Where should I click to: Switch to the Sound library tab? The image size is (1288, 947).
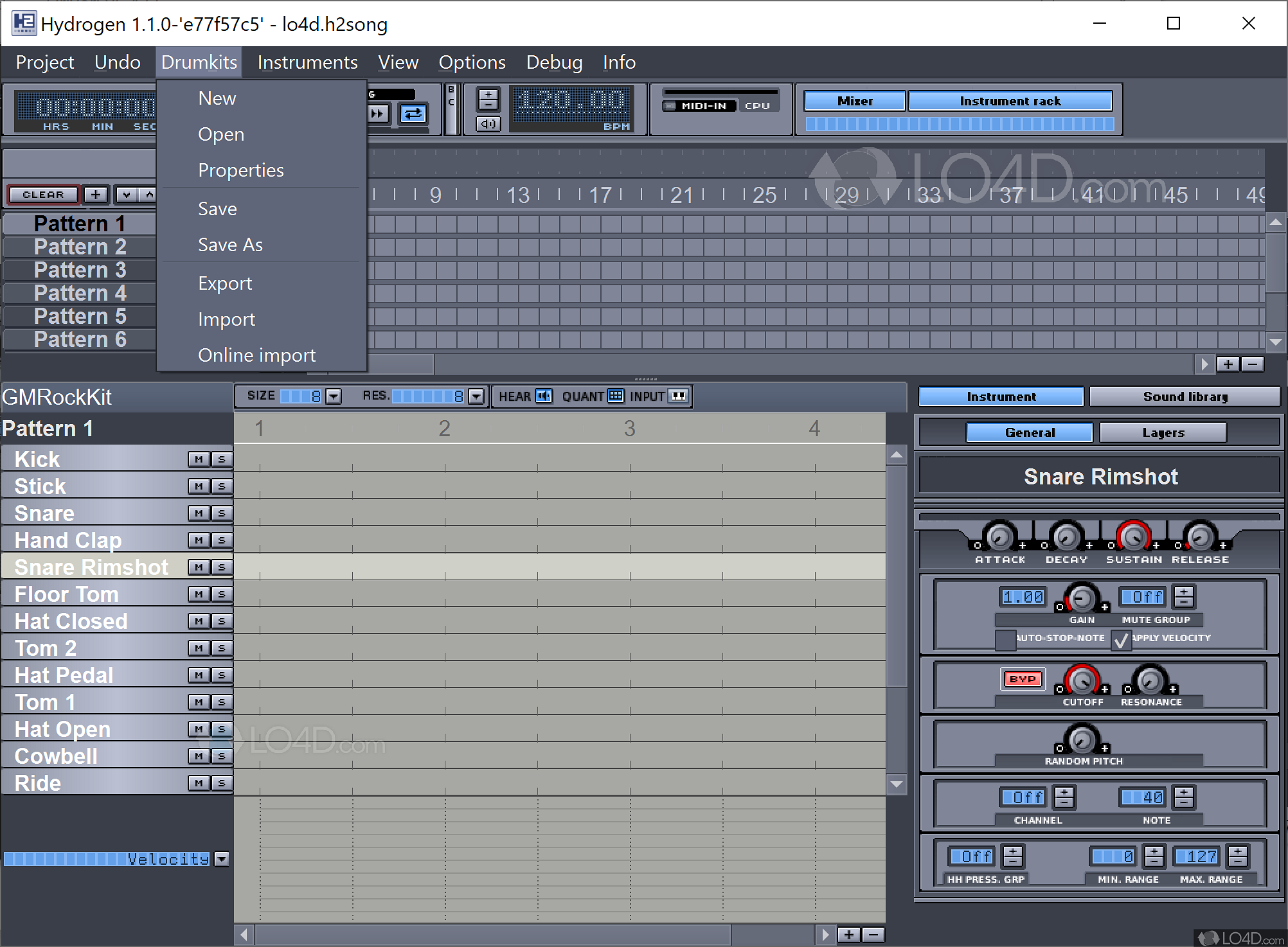(x=1185, y=396)
